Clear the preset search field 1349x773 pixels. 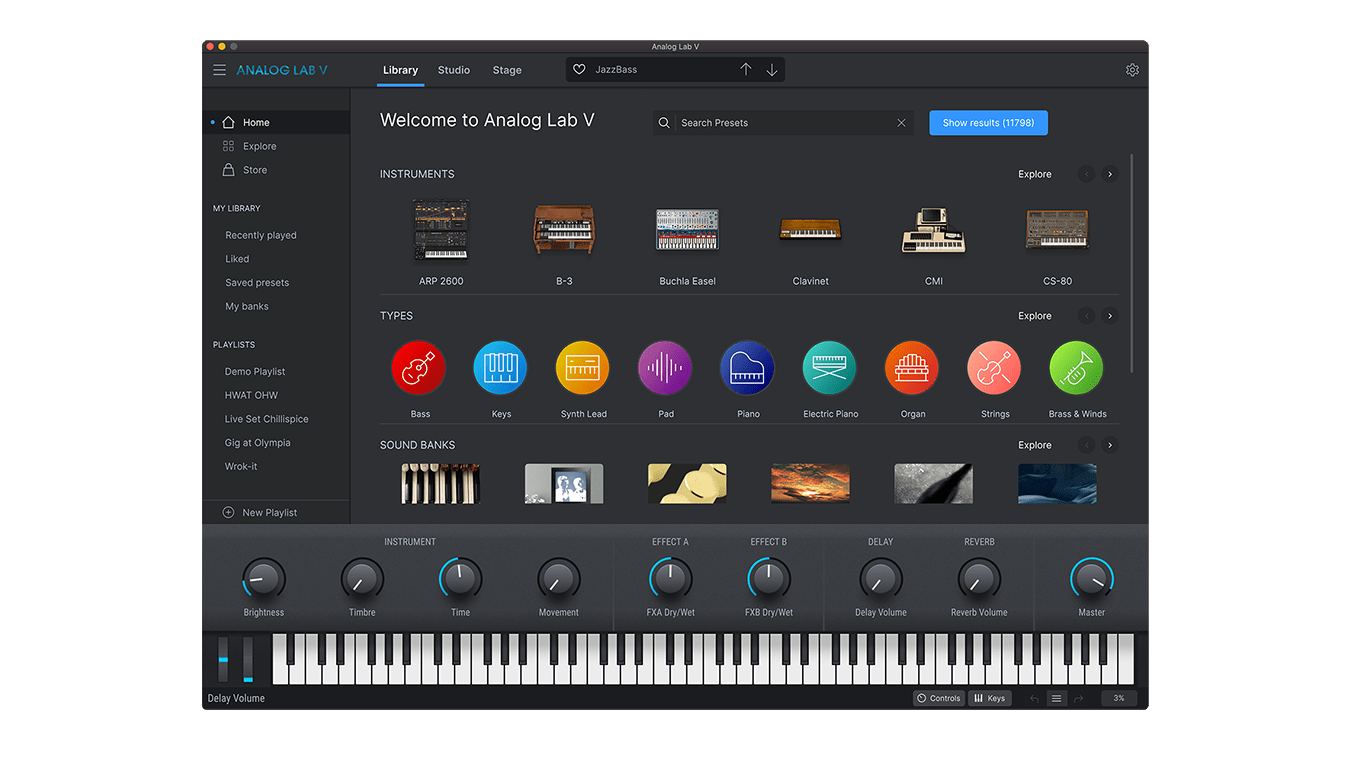tap(901, 123)
